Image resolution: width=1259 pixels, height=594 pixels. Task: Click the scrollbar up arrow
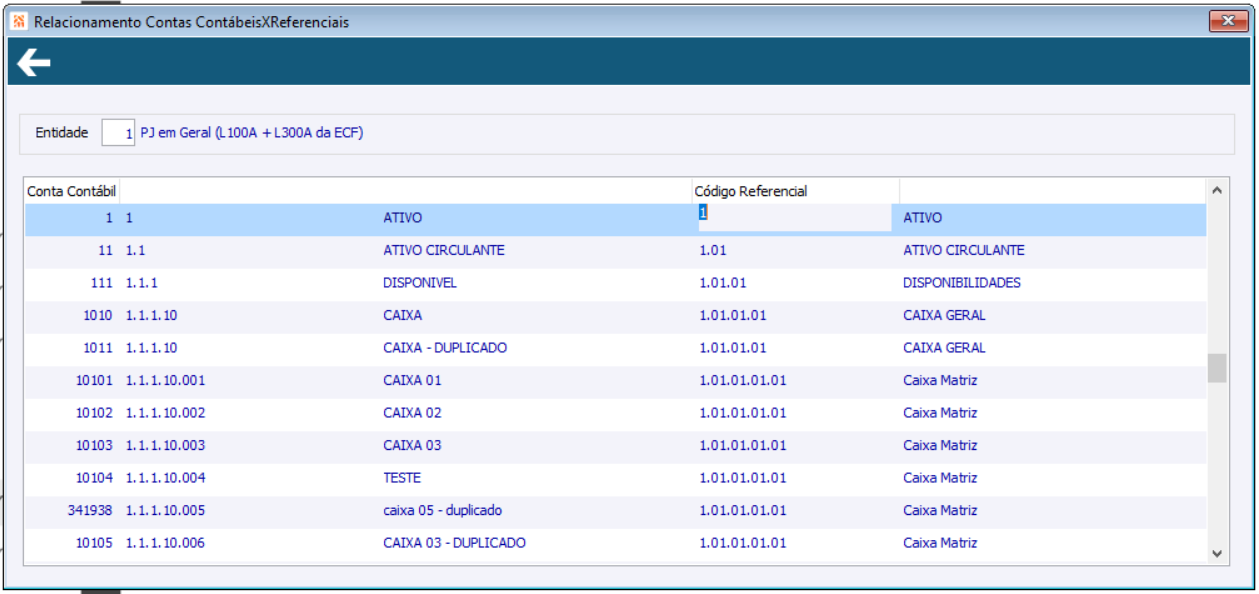[x=1217, y=189]
